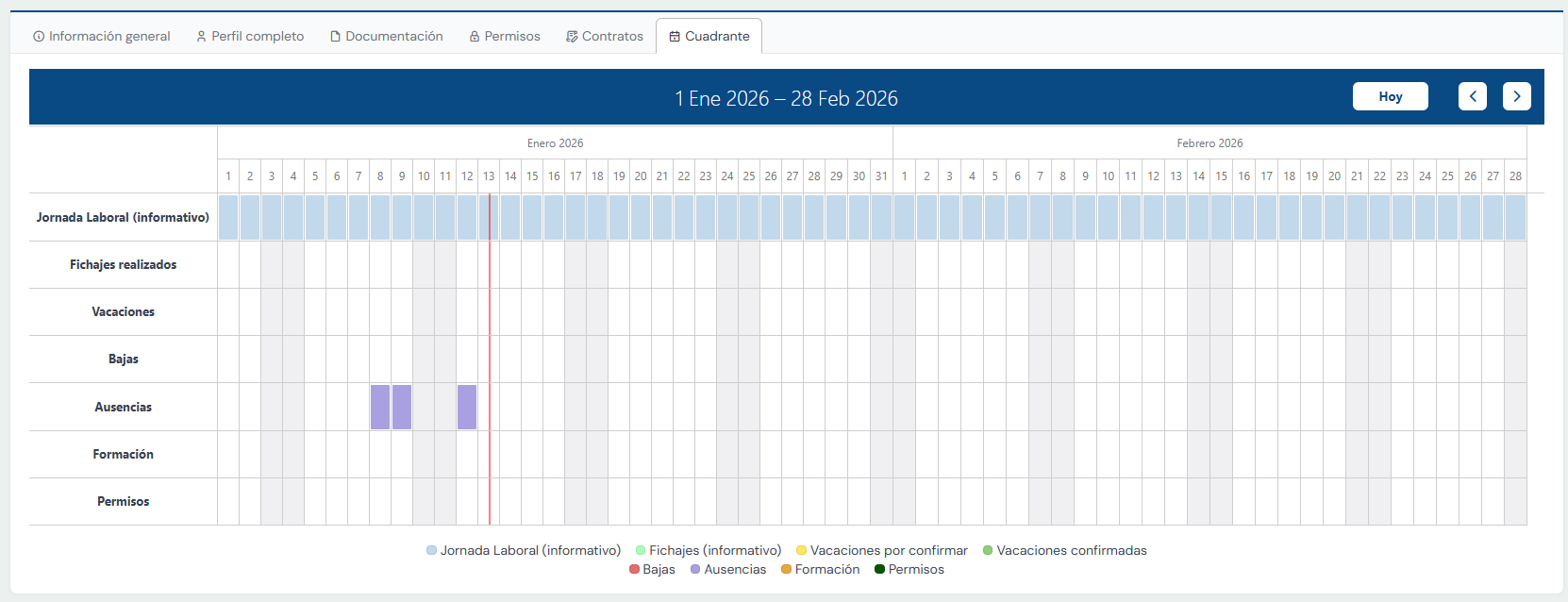1568x602 pixels.
Task: Toggle Jornada Laboral legend color dot
Action: [431, 550]
